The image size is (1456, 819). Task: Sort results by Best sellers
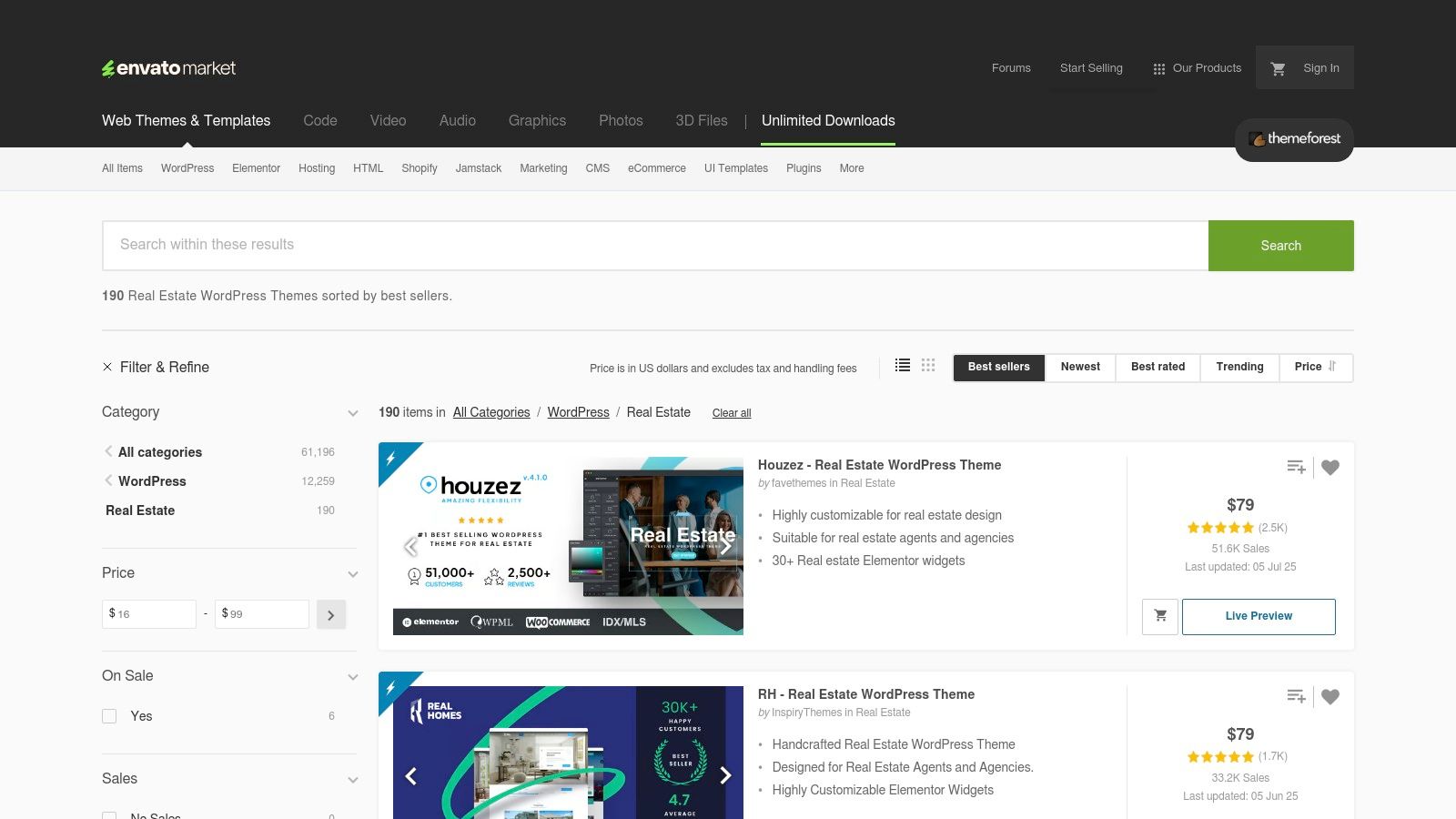999,367
